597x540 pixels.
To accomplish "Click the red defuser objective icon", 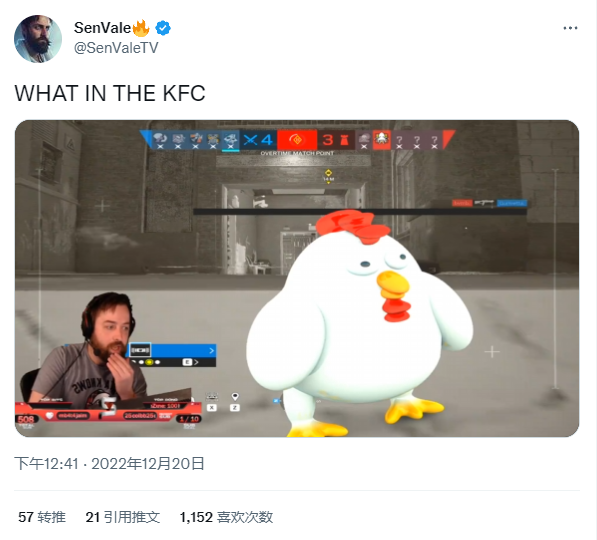I will [x=297, y=140].
